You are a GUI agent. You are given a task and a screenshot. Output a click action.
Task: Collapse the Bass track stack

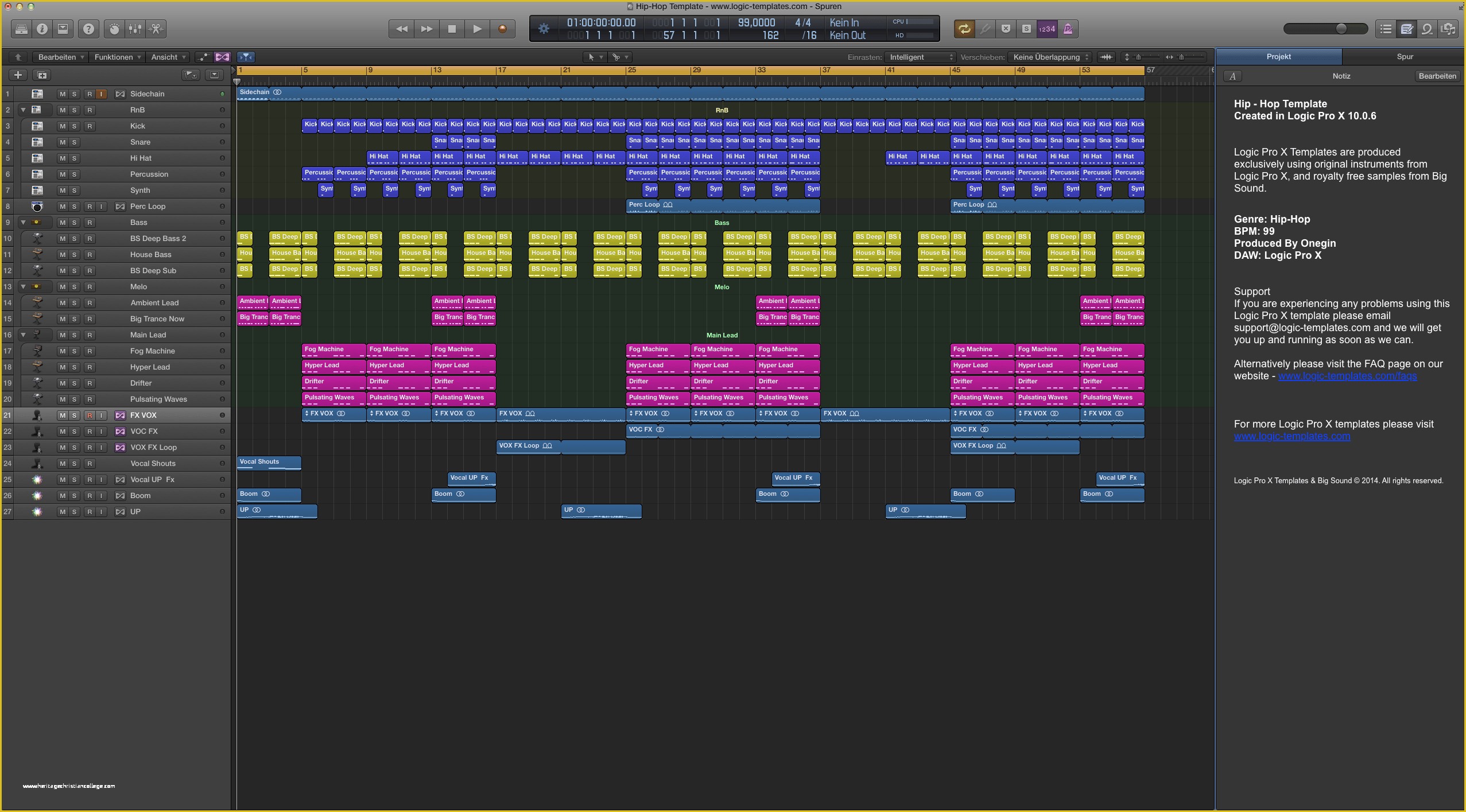click(x=23, y=222)
